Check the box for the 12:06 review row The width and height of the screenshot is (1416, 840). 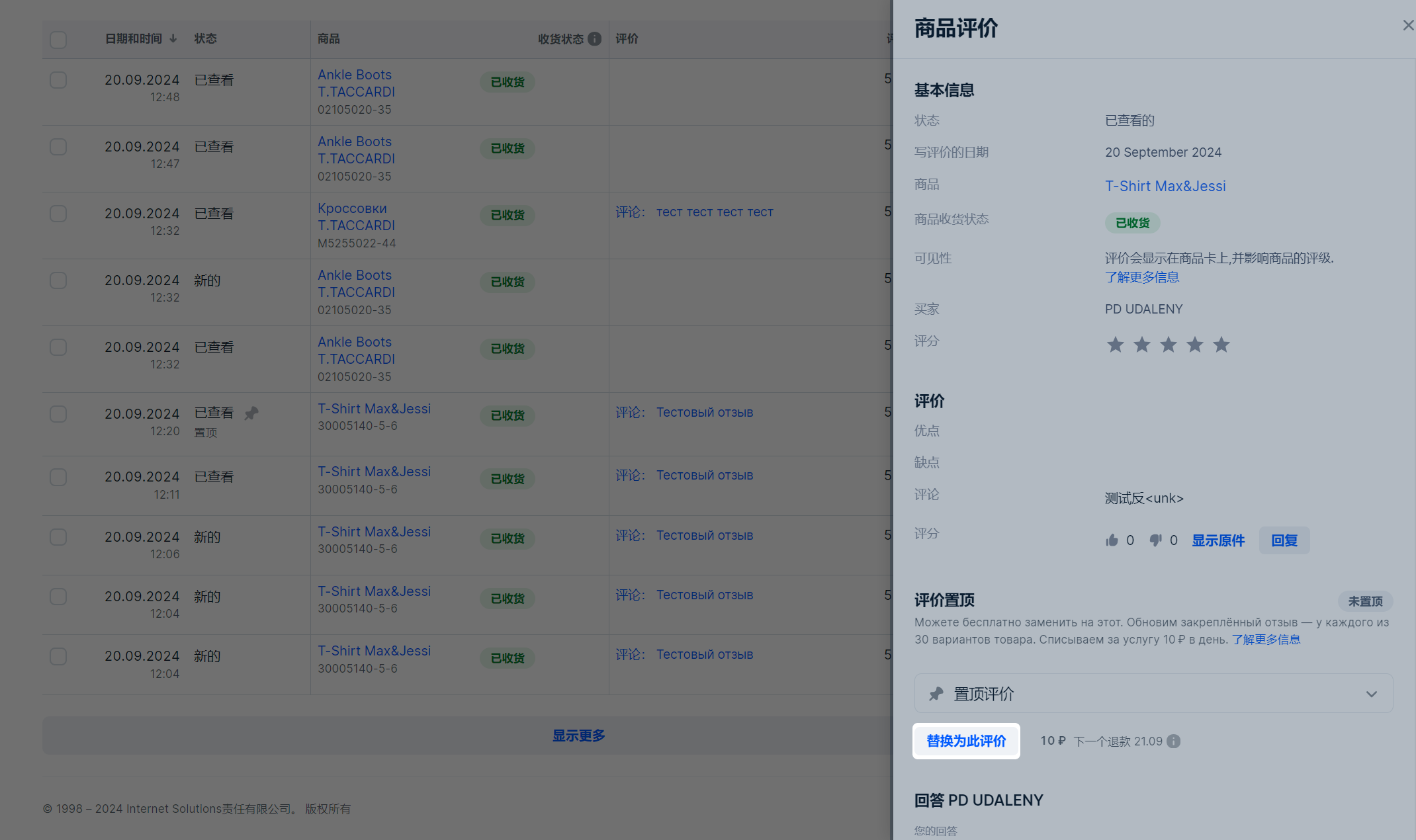[58, 537]
